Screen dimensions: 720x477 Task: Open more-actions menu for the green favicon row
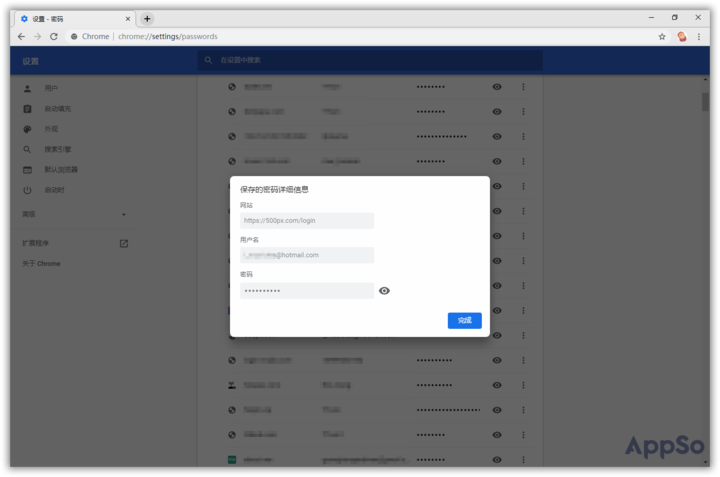[x=523, y=460]
